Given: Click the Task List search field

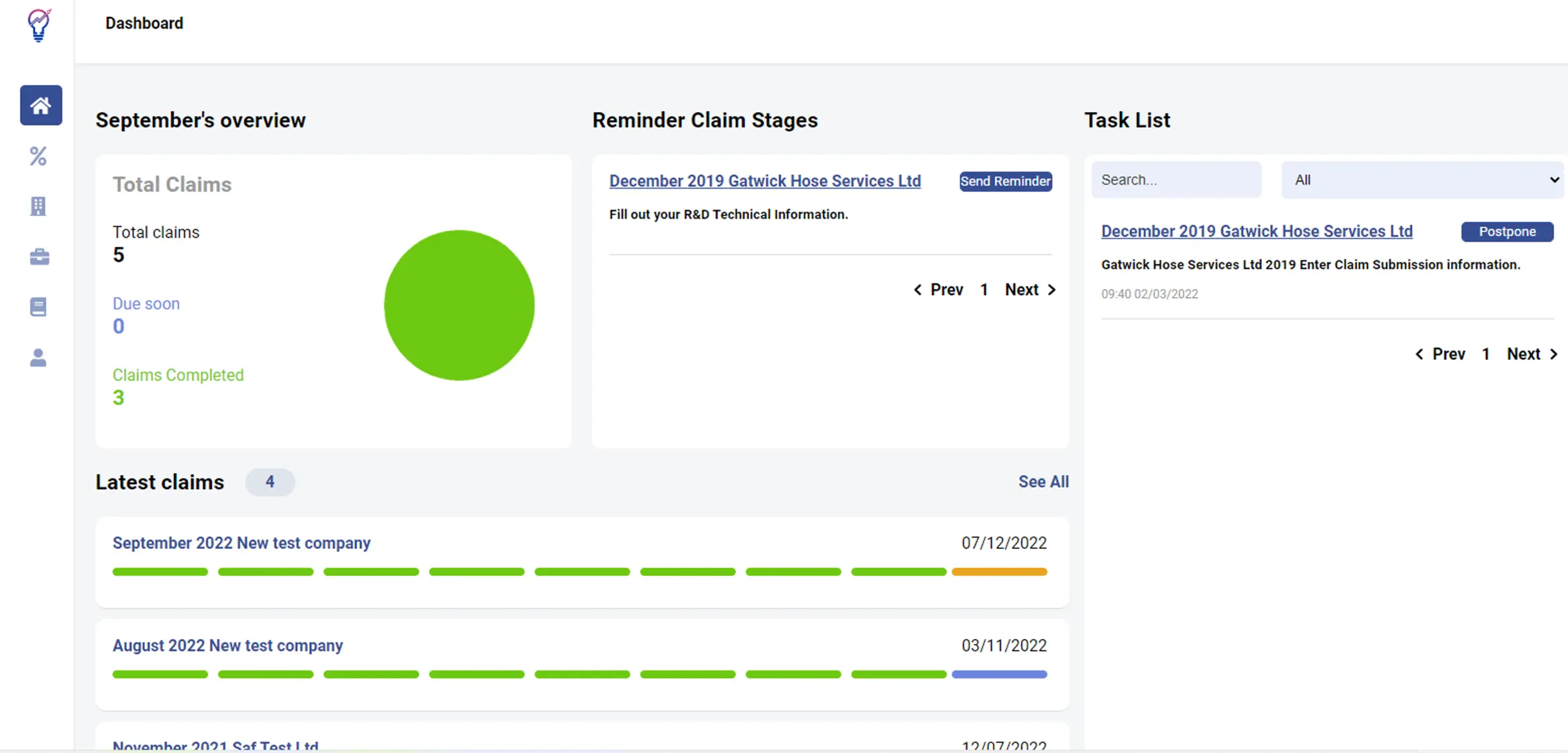Looking at the screenshot, I should click(x=1175, y=180).
